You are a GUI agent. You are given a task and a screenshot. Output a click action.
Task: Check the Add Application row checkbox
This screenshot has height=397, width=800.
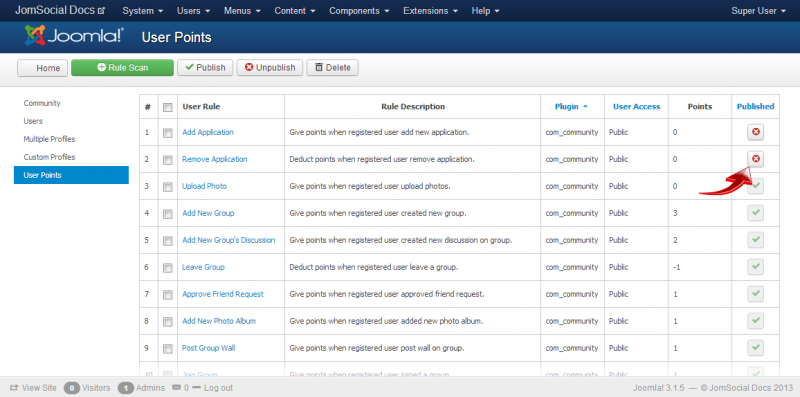[167, 133]
